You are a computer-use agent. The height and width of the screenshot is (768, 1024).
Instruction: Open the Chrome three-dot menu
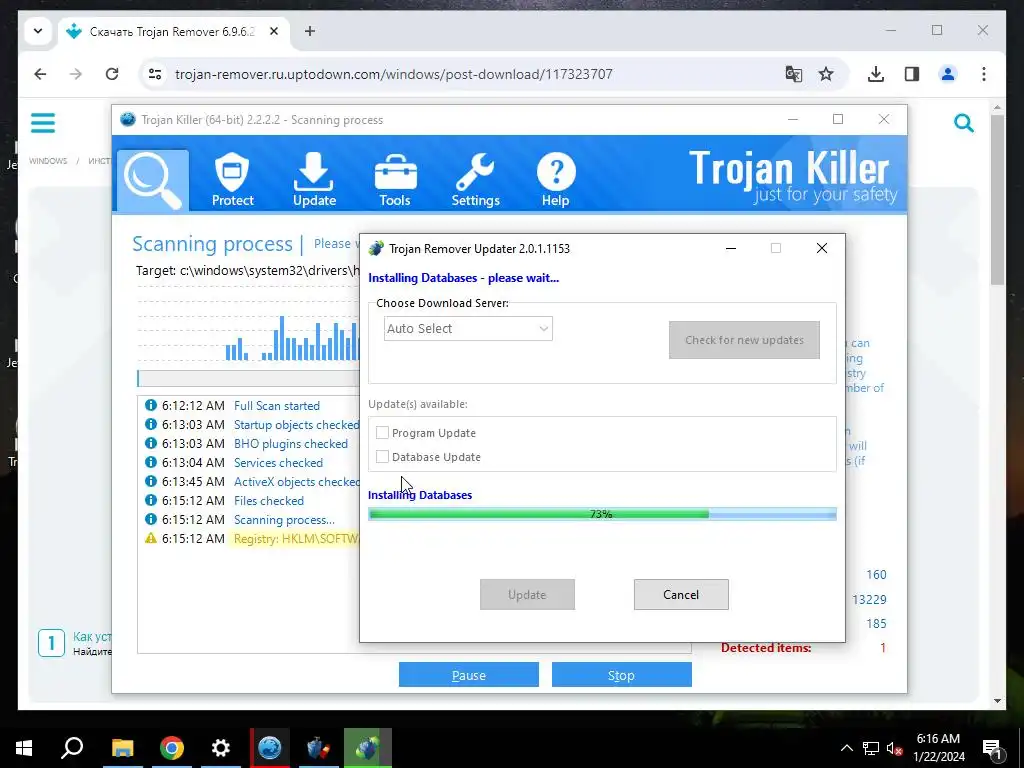(x=984, y=74)
